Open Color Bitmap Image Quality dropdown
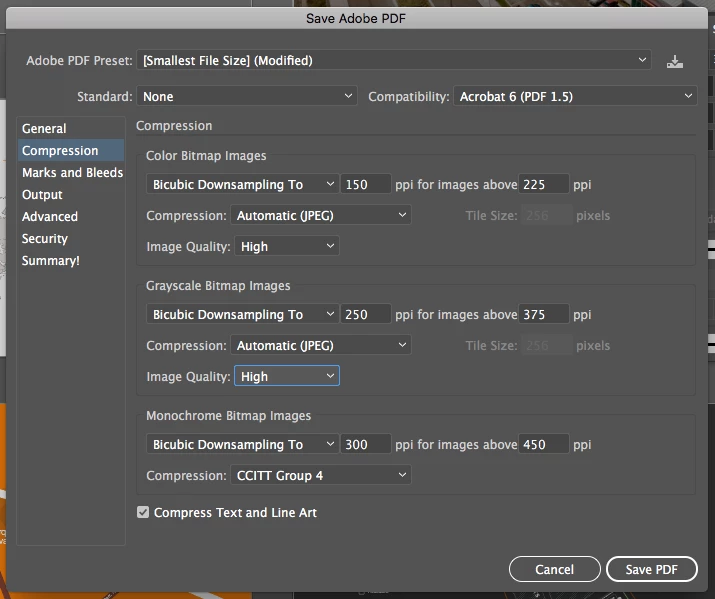Viewport: 715px width, 599px height. point(287,246)
